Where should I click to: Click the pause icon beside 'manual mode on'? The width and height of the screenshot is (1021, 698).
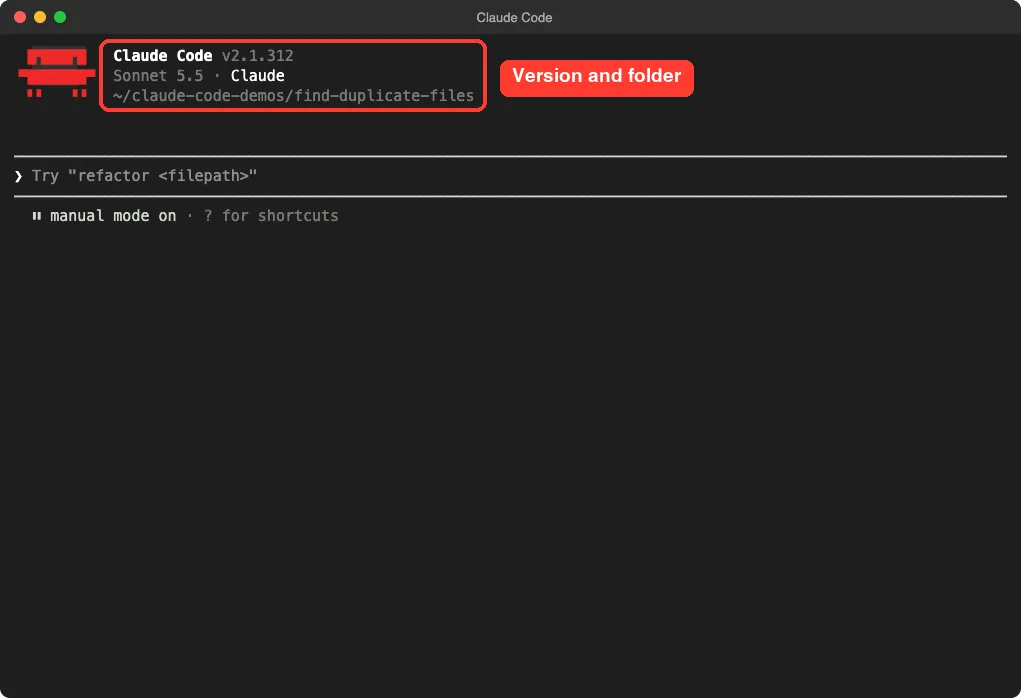click(x=36, y=216)
